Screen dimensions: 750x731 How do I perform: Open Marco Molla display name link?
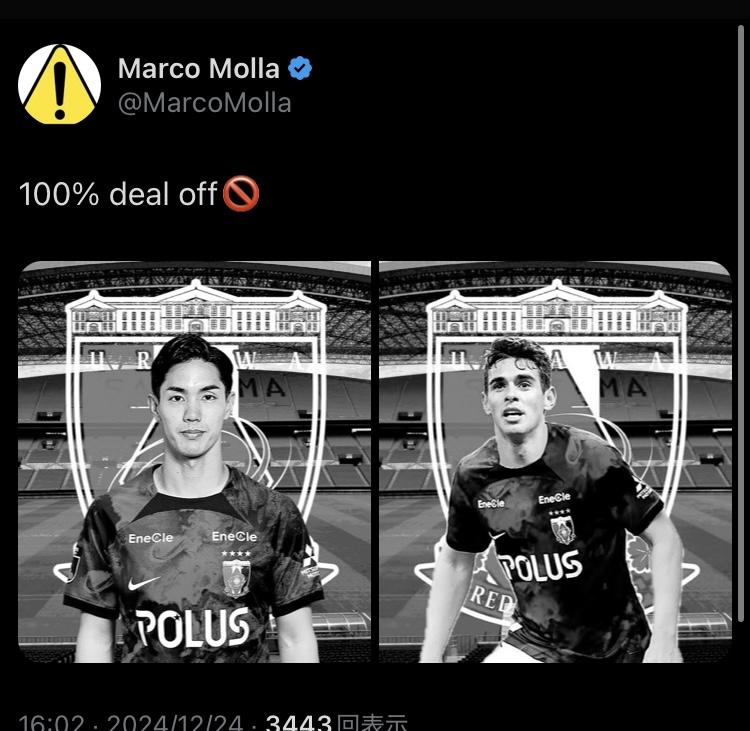coord(199,68)
